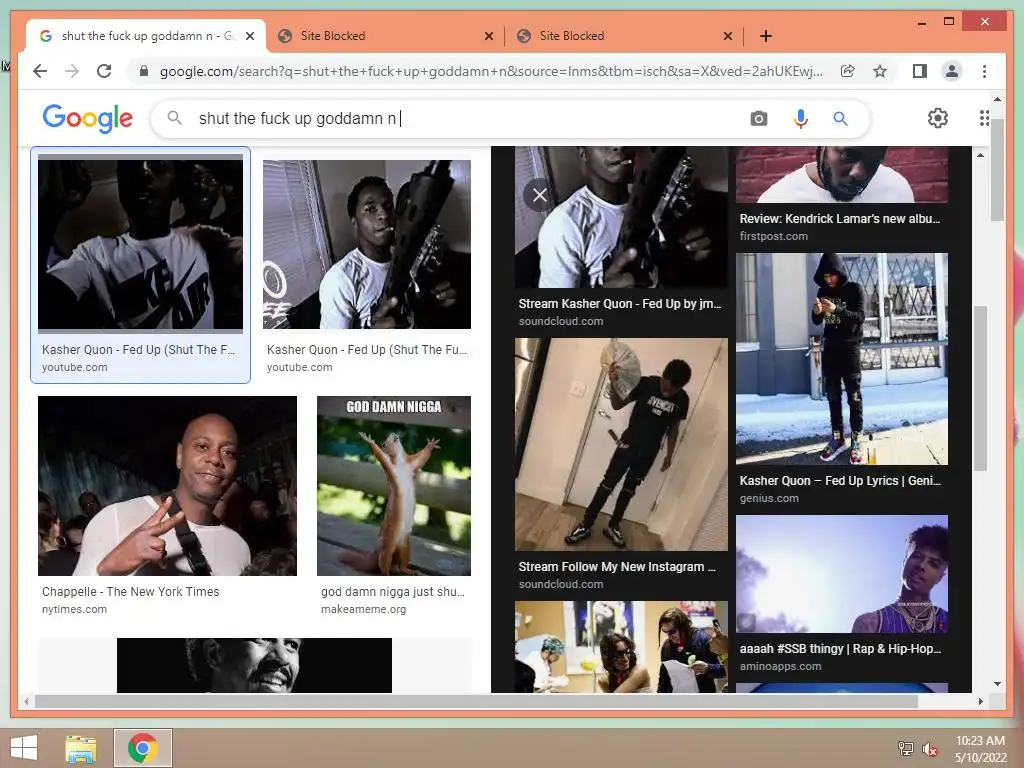Open aaaah #SSB thingy aminoapps link
The image size is (1024, 768).
pyautogui.click(x=840, y=648)
